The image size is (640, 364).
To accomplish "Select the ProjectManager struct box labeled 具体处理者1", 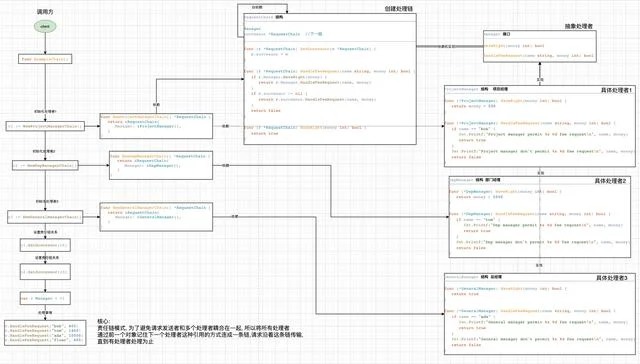I will (x=540, y=126).
